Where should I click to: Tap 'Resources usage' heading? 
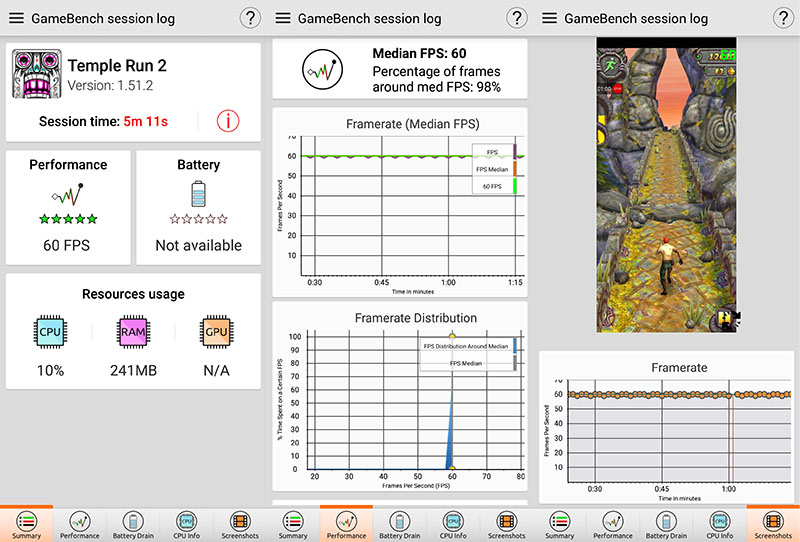(133, 294)
